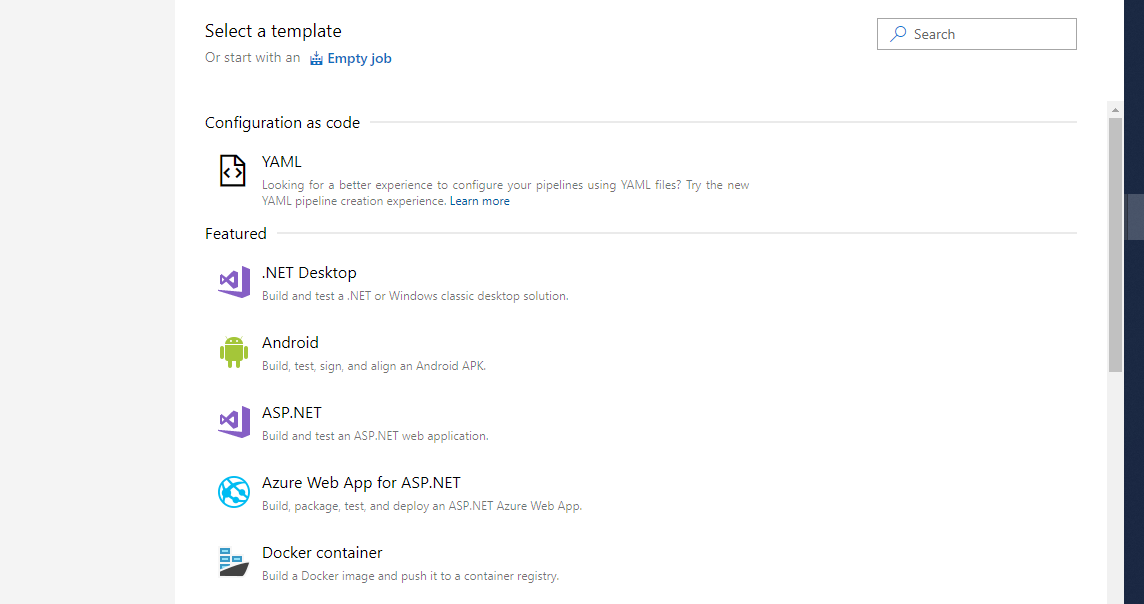This screenshot has width=1144, height=604.
Task: Select the YAML template title
Action: tap(282, 162)
